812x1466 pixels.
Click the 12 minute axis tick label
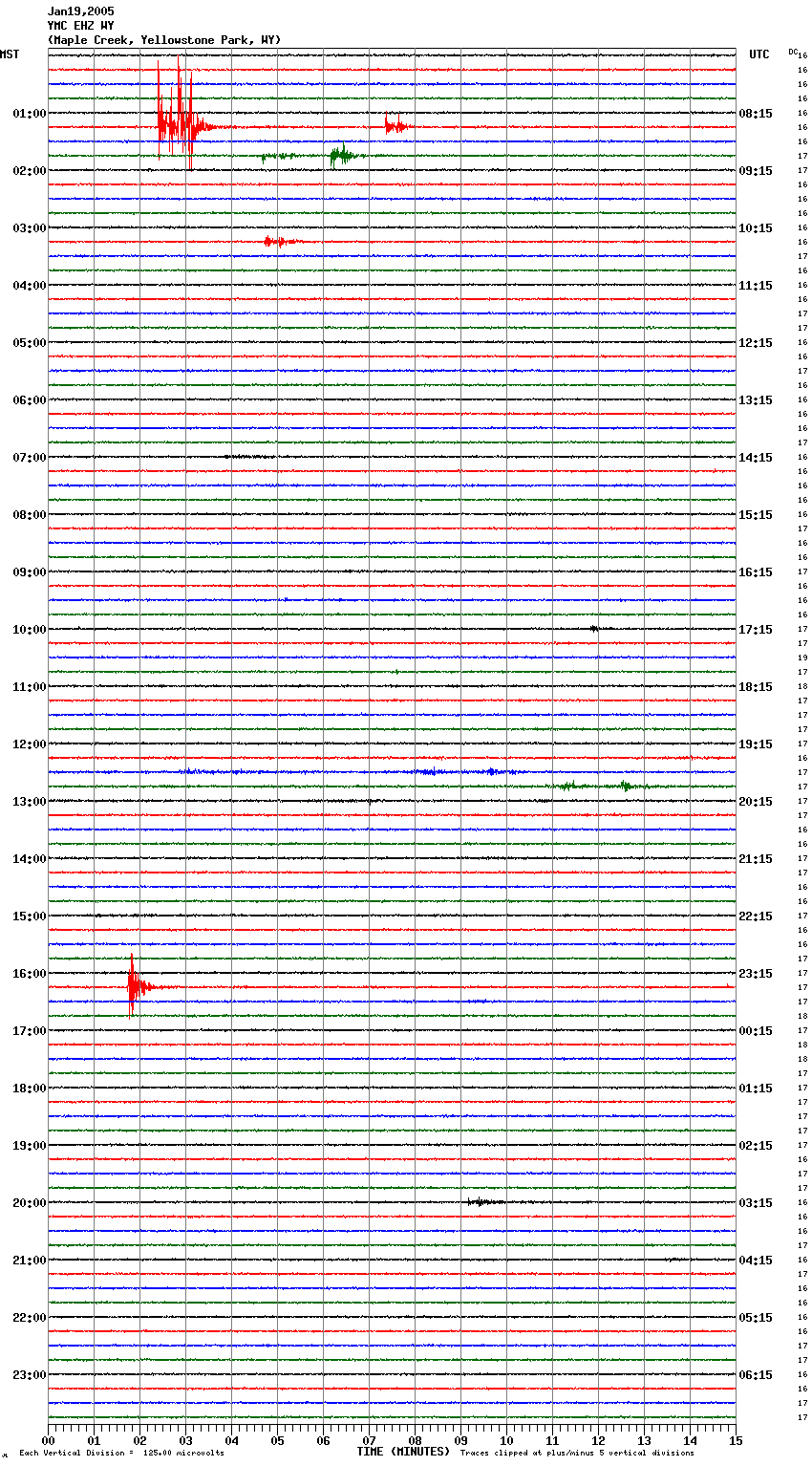pyautogui.click(x=598, y=1440)
